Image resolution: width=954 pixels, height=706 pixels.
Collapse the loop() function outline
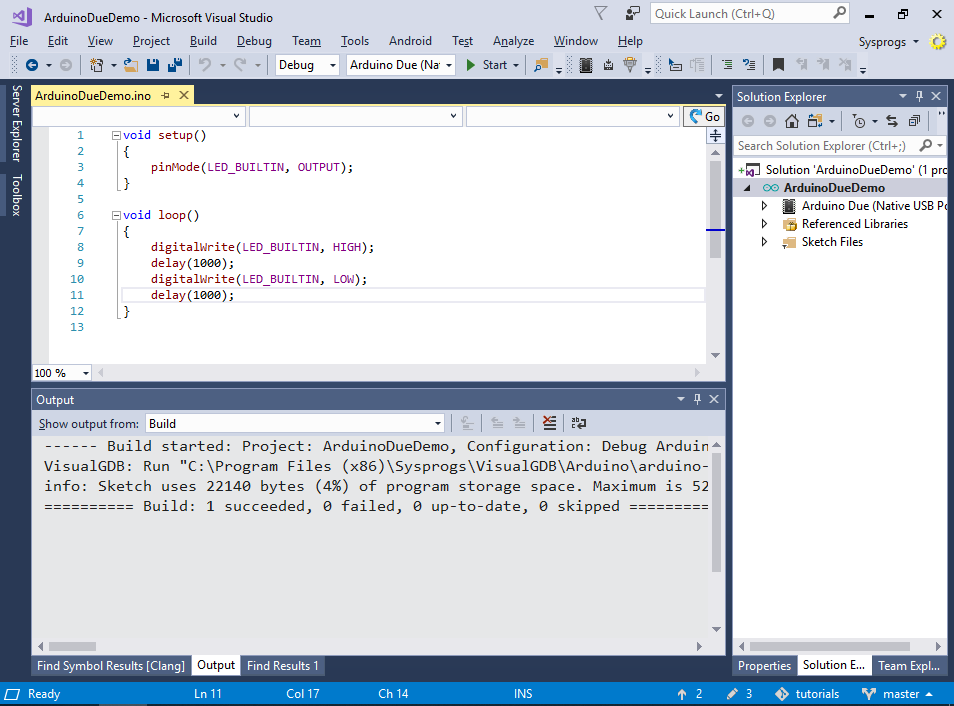point(116,215)
